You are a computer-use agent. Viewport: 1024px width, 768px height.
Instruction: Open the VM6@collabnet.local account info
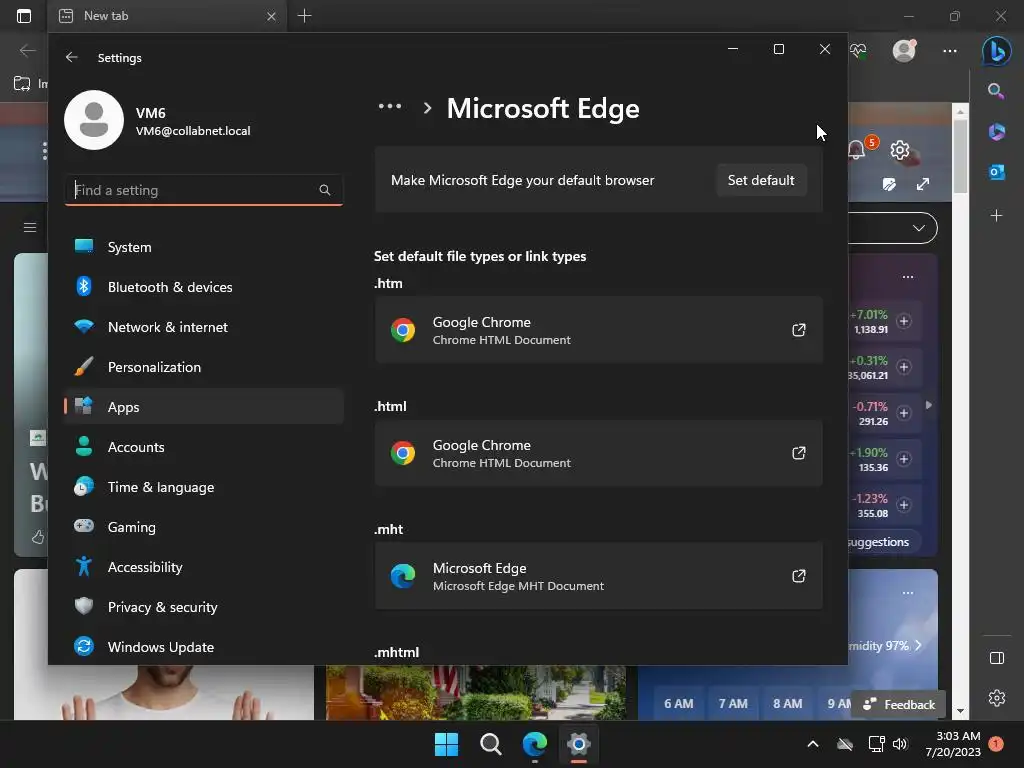click(193, 131)
